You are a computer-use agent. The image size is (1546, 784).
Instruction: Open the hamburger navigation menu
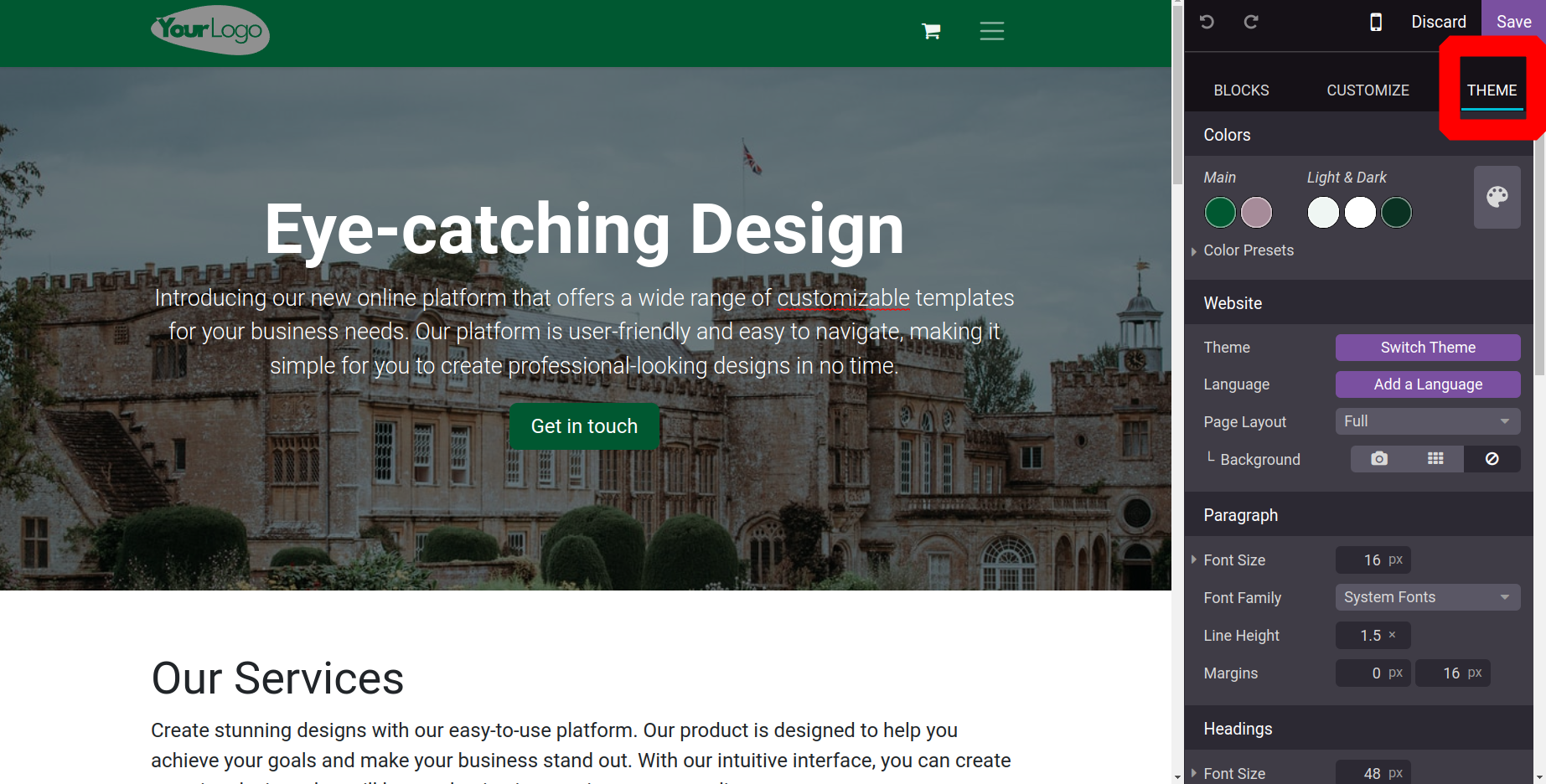point(991,32)
